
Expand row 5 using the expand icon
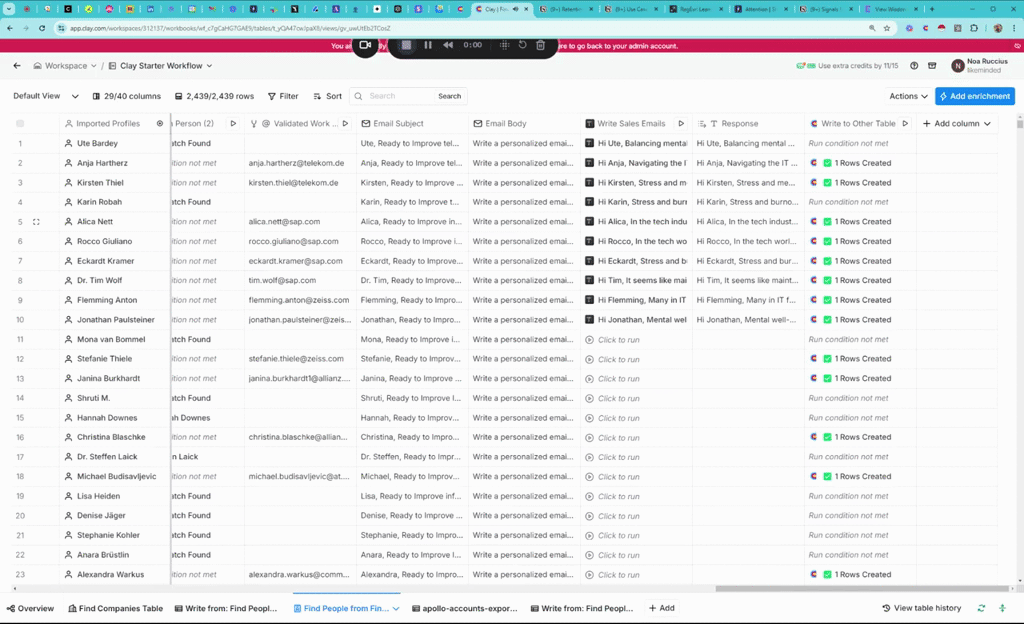[36, 222]
